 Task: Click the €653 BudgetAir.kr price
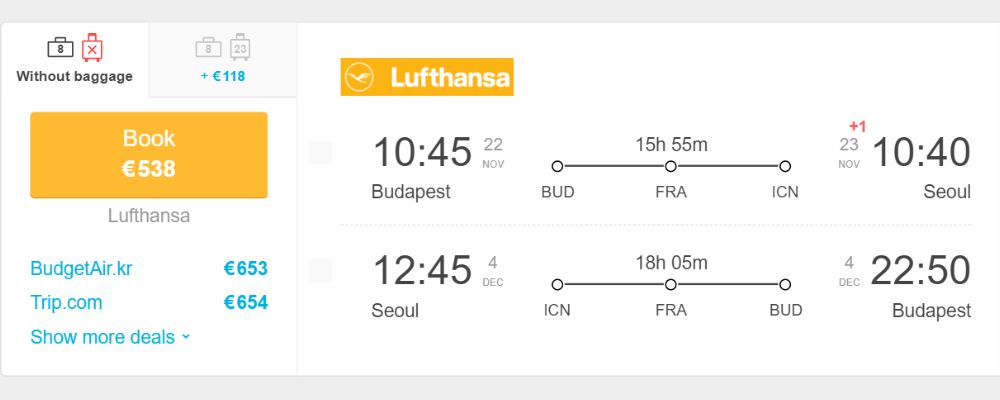pos(246,269)
